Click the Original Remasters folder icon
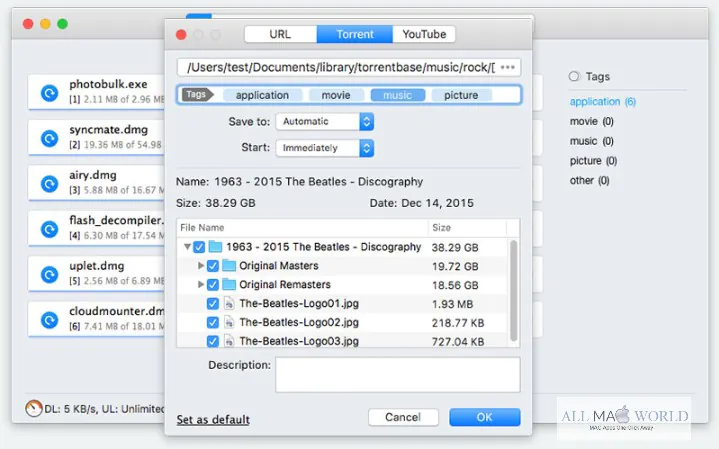The image size is (719, 449). (229, 284)
